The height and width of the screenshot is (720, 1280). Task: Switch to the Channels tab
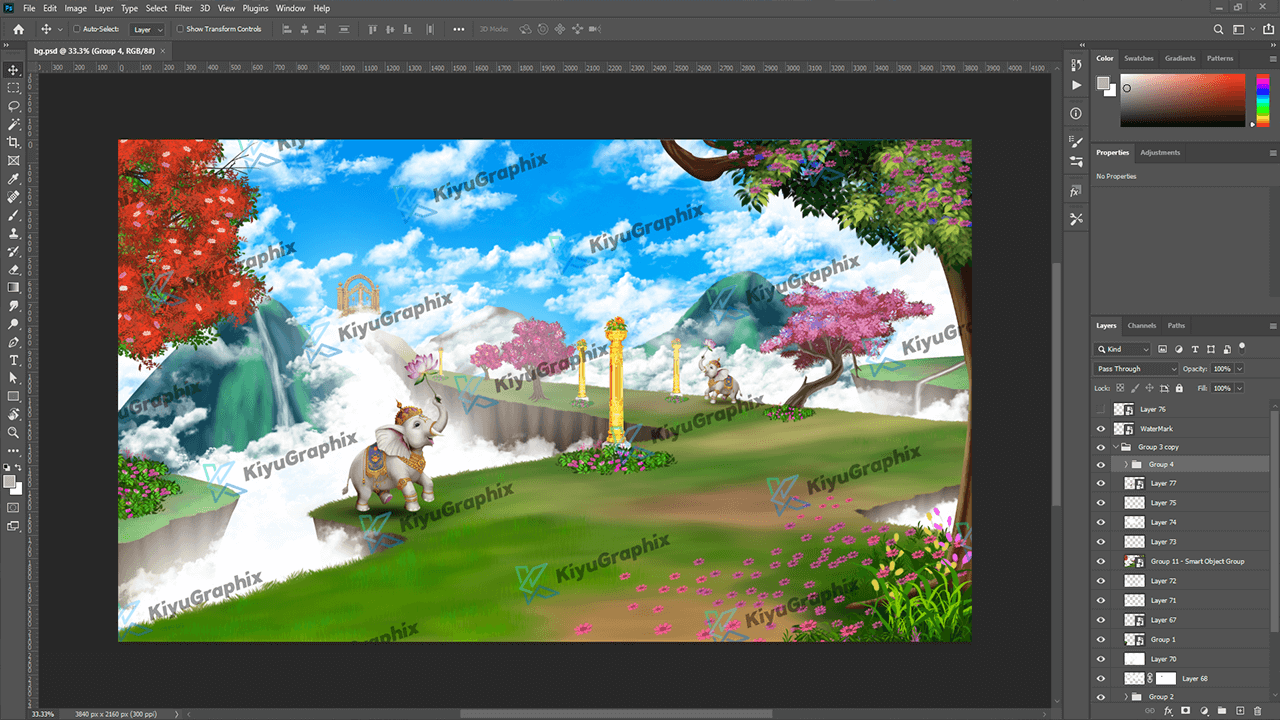pyautogui.click(x=1141, y=325)
